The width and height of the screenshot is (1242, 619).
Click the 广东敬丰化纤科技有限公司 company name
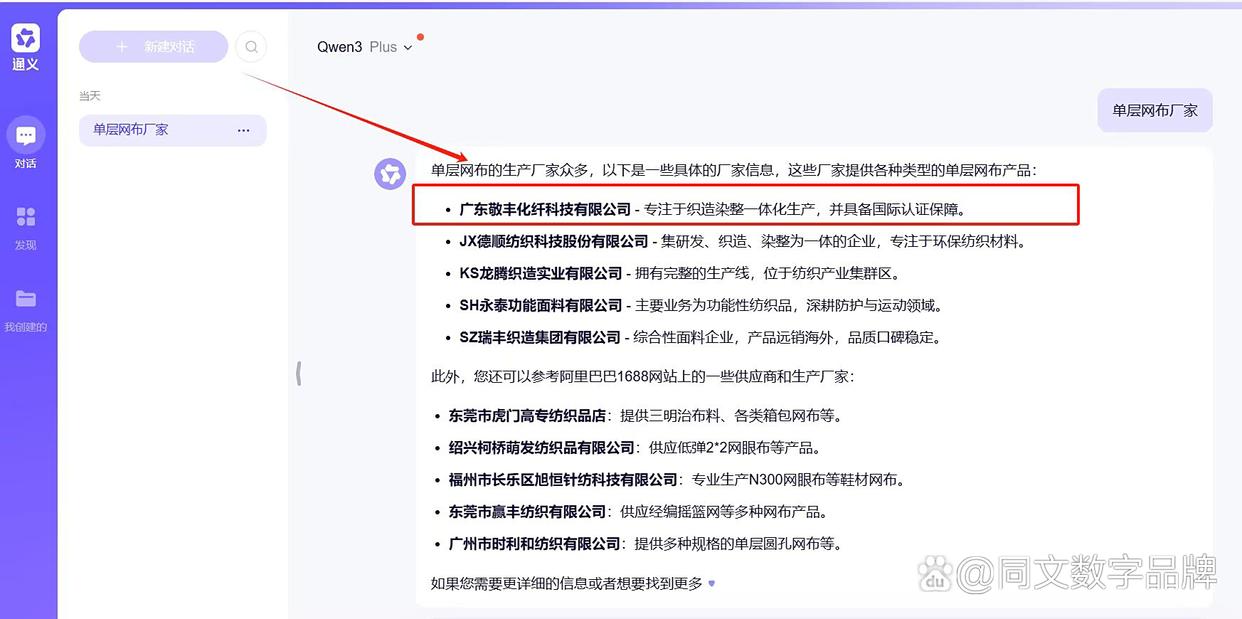click(x=545, y=209)
